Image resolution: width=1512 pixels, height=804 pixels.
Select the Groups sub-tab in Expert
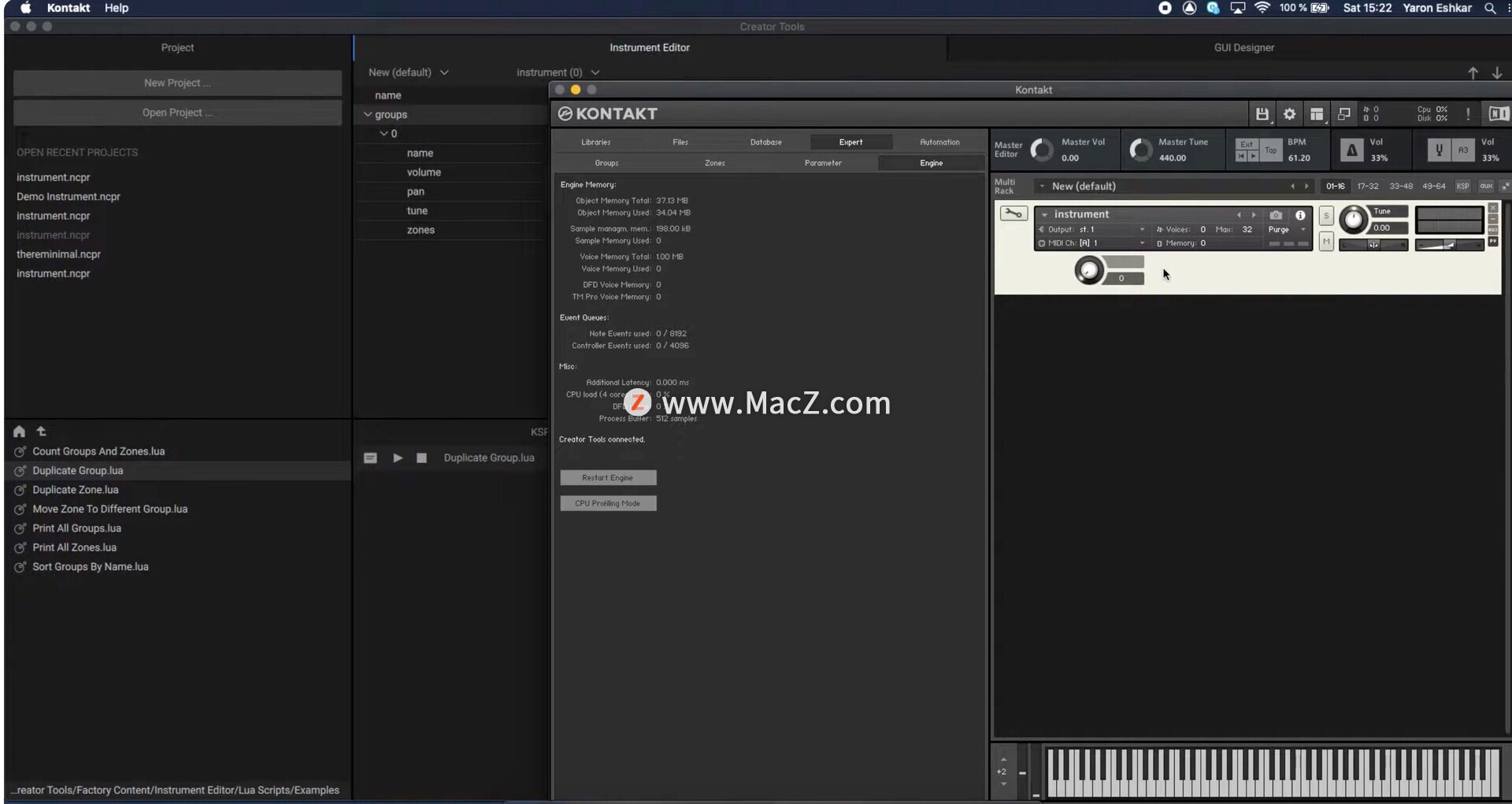coord(606,163)
